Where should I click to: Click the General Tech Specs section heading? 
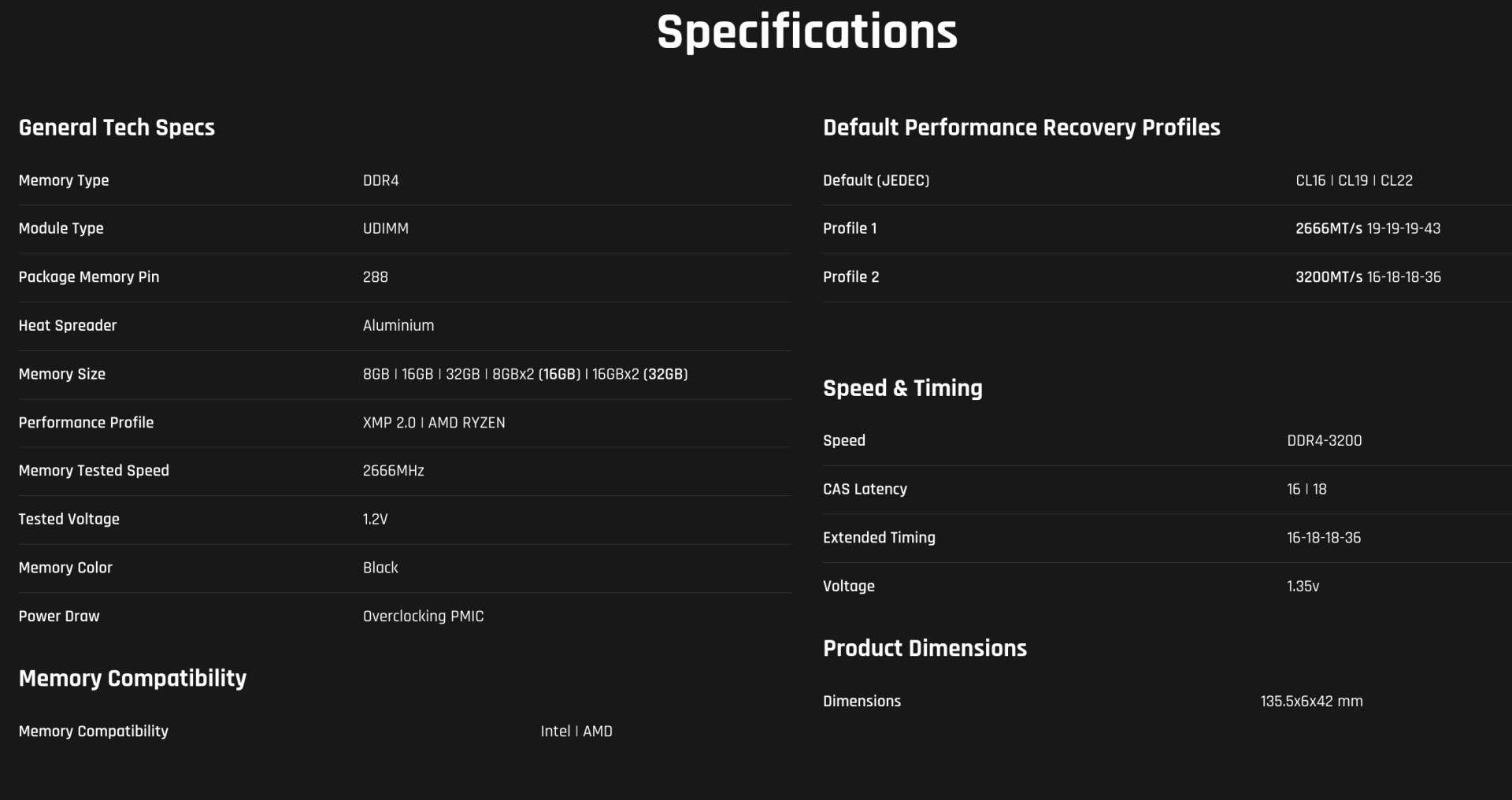[x=117, y=128]
